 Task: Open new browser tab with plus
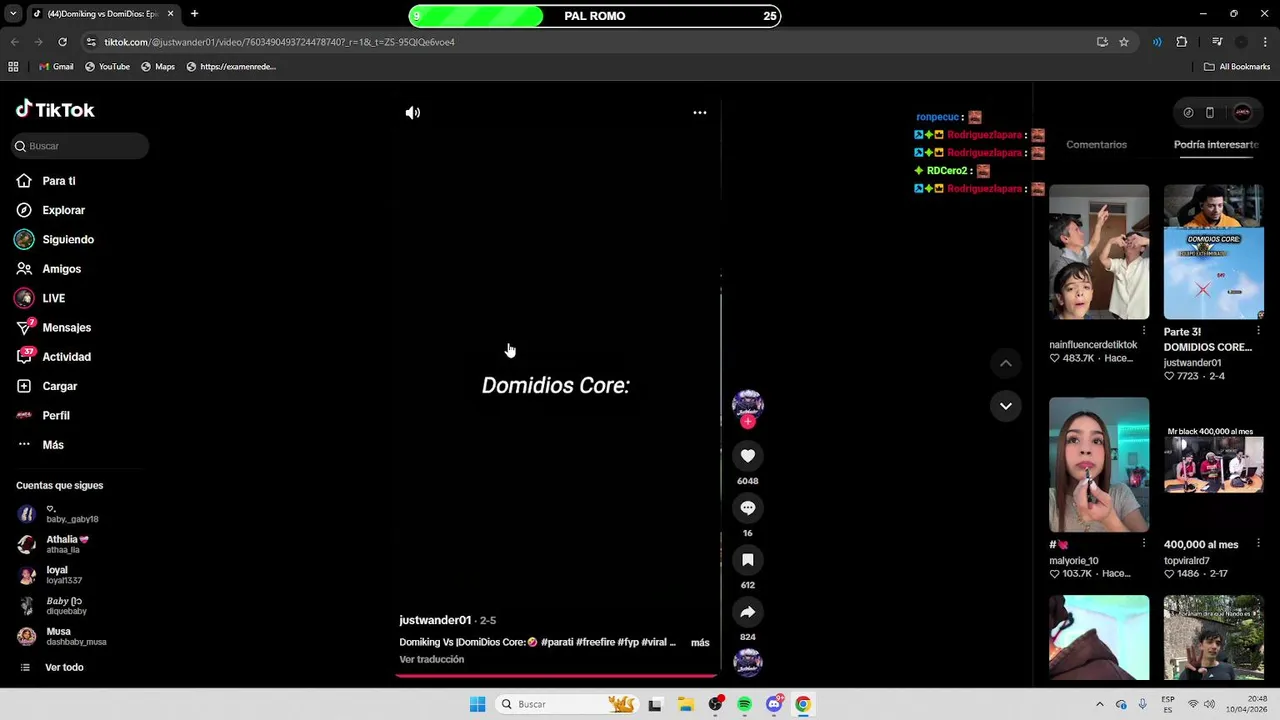tap(194, 14)
